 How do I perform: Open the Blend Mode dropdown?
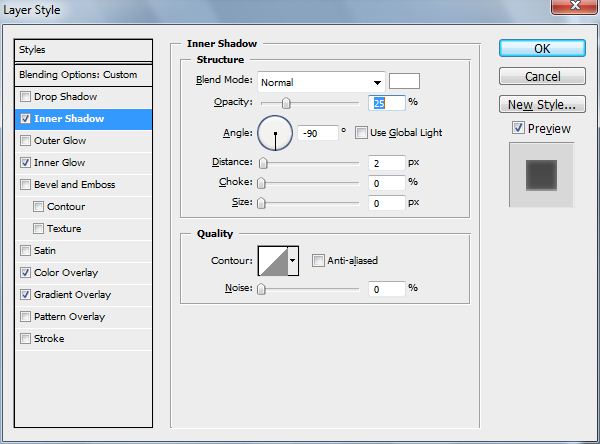pos(321,82)
